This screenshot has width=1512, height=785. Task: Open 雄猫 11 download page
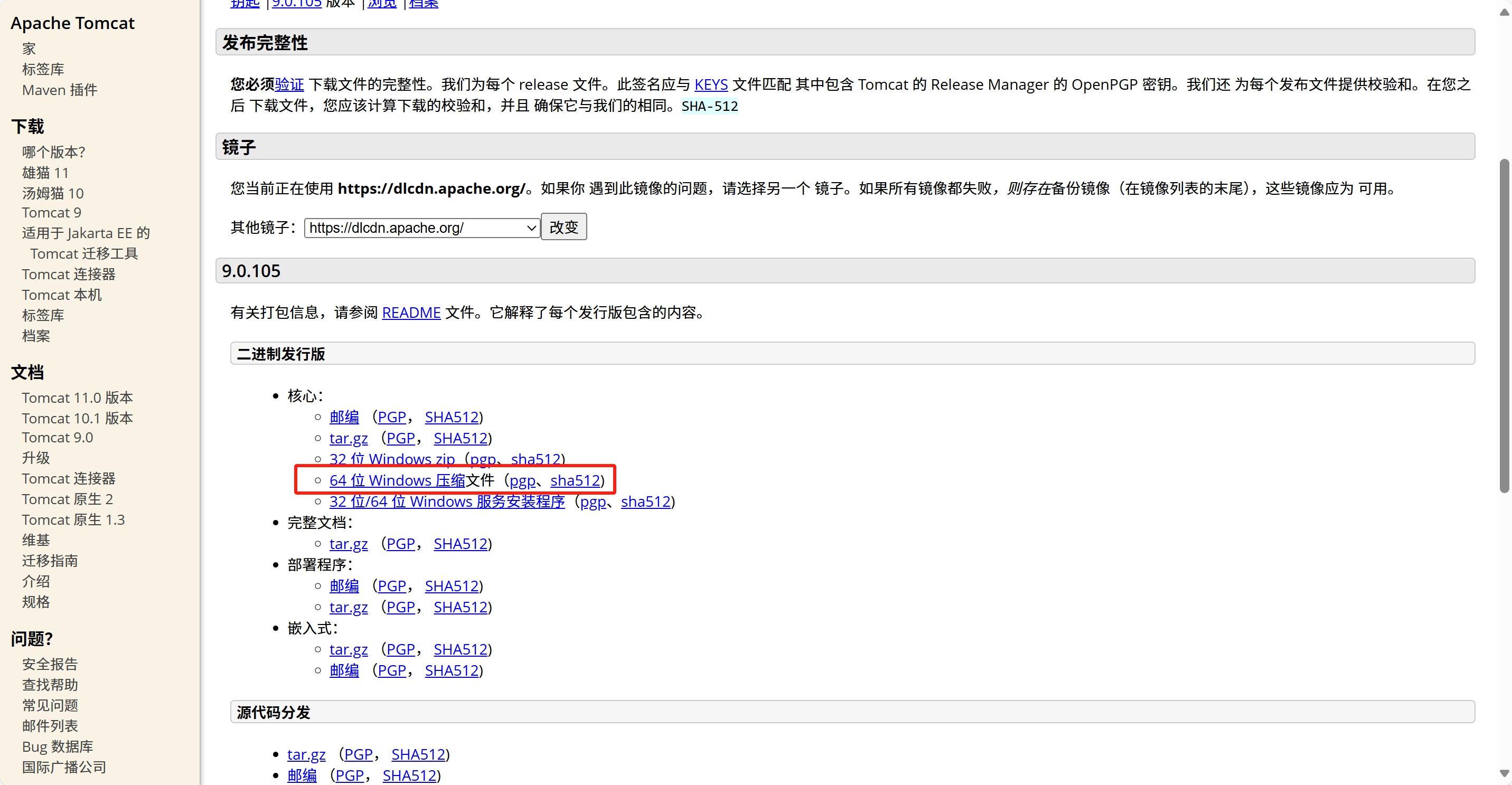46,173
